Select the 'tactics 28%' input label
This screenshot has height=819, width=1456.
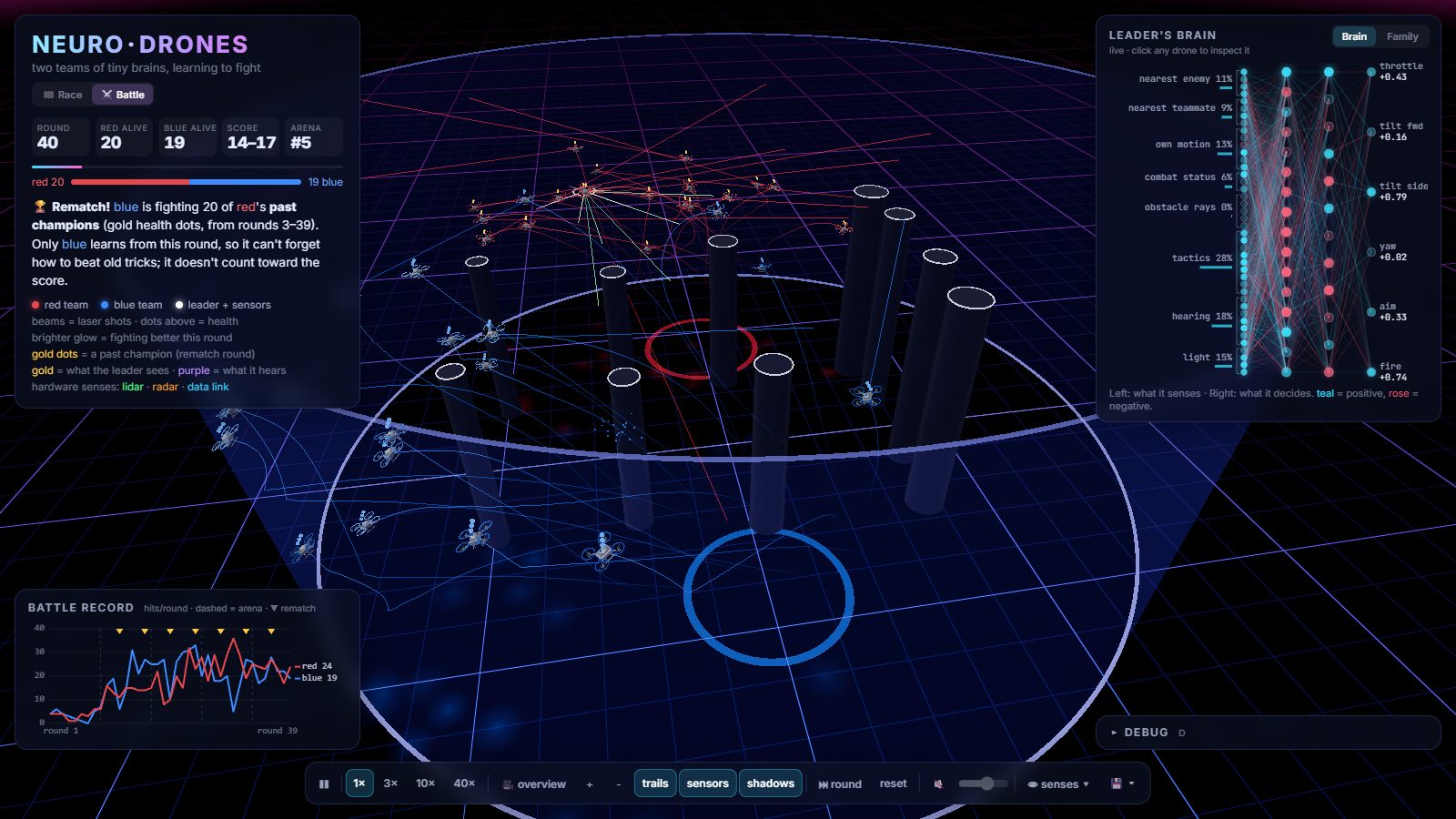point(1201,258)
